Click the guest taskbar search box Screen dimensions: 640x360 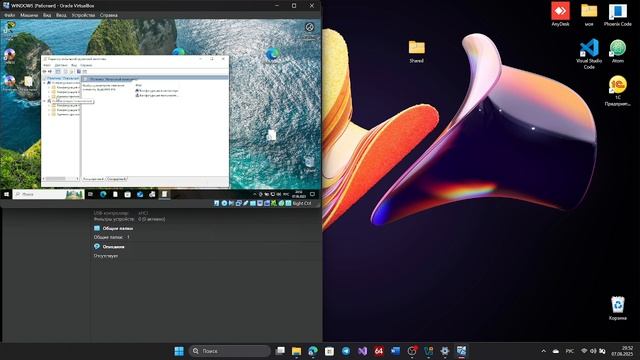pos(48,194)
